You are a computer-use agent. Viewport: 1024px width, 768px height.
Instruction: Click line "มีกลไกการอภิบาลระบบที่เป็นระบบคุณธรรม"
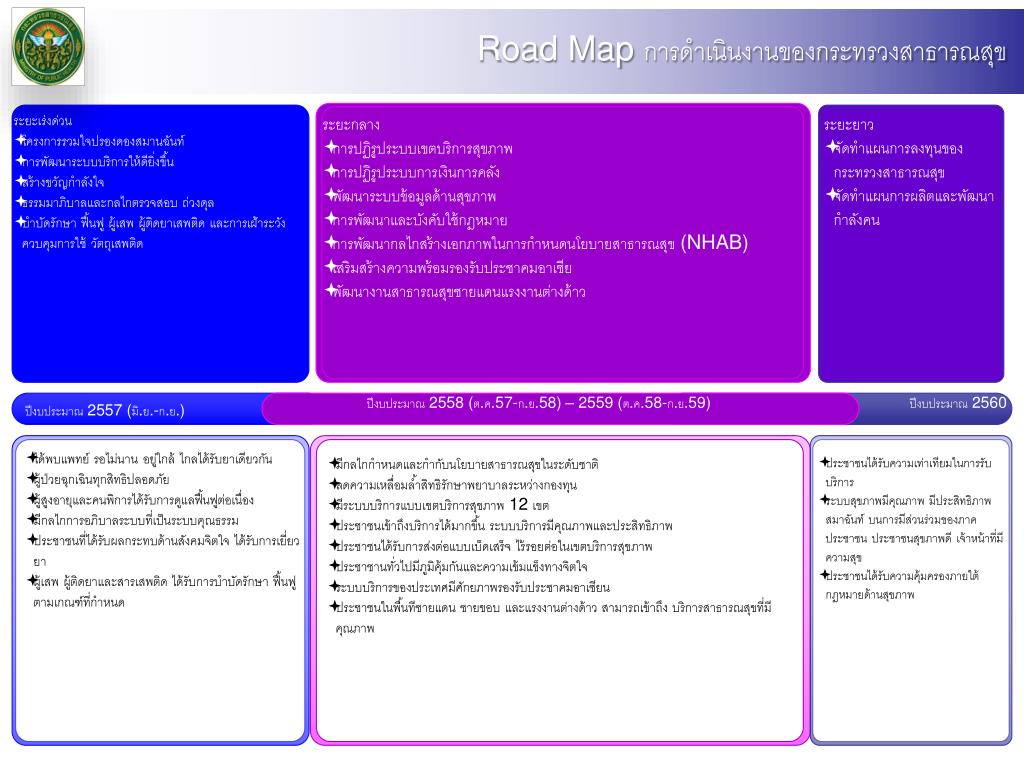[136, 520]
